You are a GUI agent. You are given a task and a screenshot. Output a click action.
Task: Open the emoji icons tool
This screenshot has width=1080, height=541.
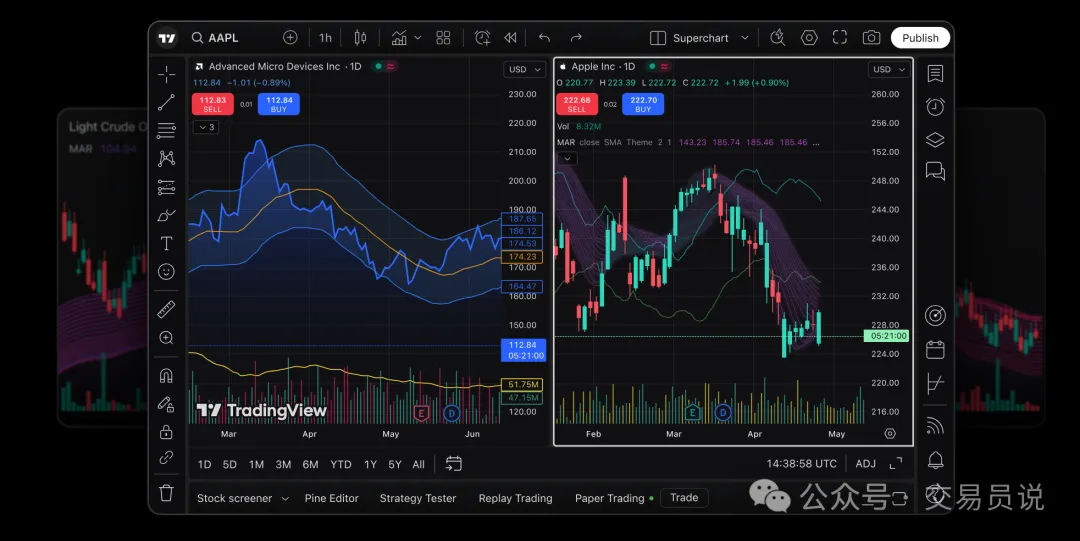point(166,272)
